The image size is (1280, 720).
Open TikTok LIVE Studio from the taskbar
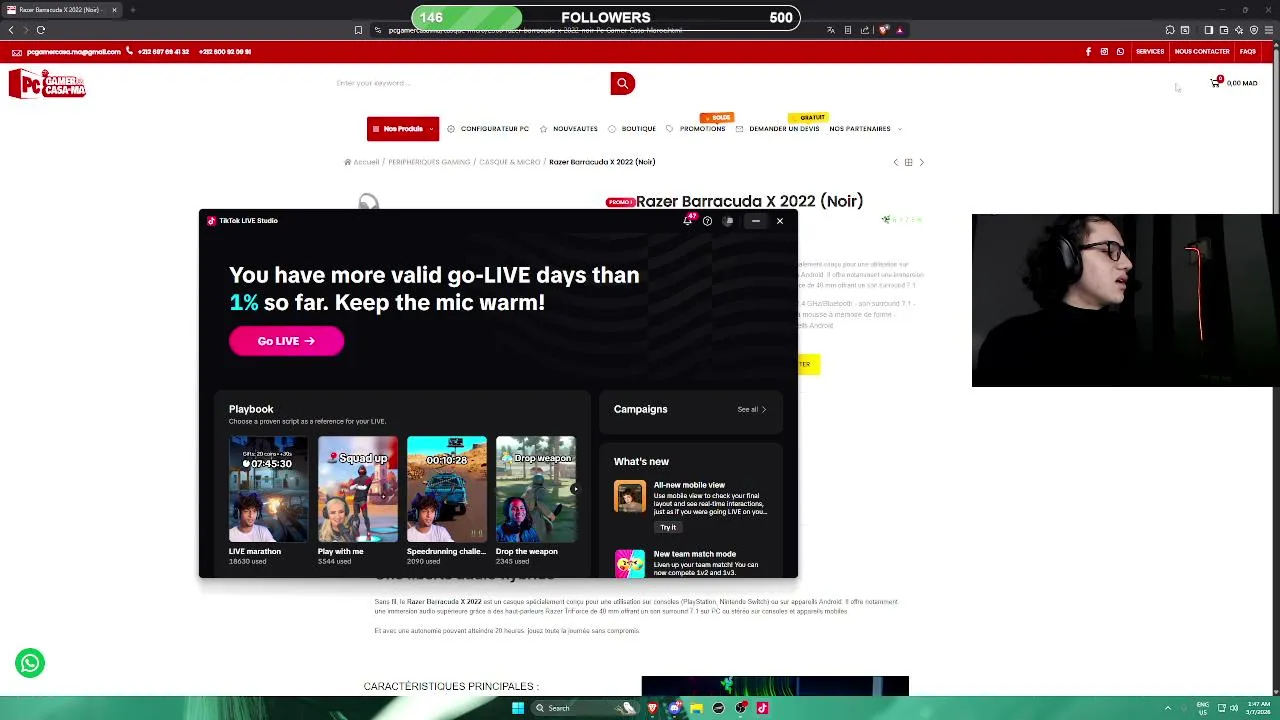762,708
